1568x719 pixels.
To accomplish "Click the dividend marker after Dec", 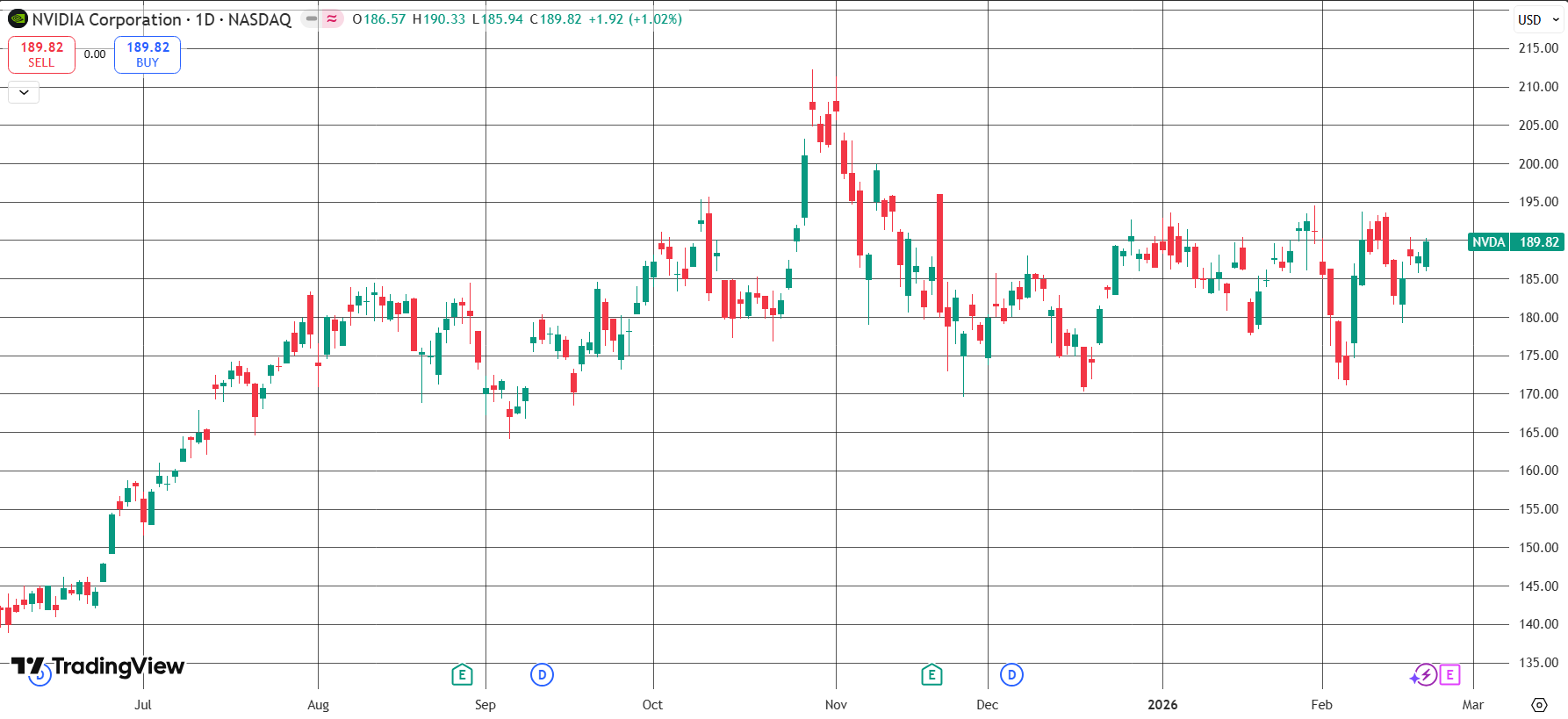I will click(x=1011, y=675).
